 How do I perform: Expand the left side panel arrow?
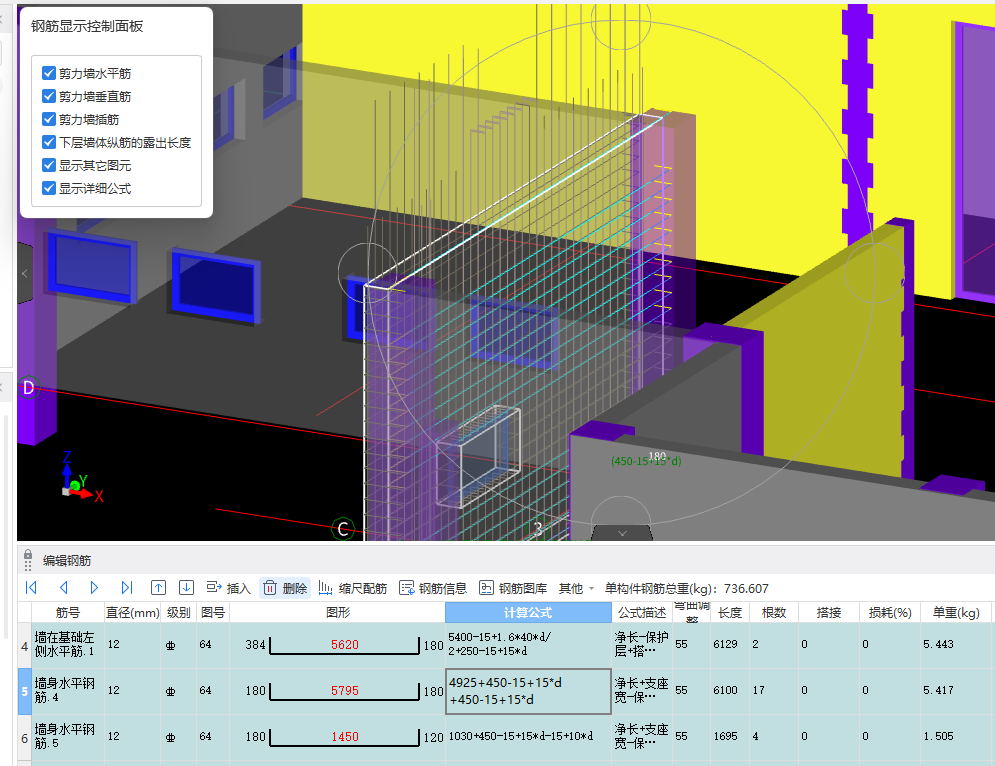pyautogui.click(x=25, y=272)
